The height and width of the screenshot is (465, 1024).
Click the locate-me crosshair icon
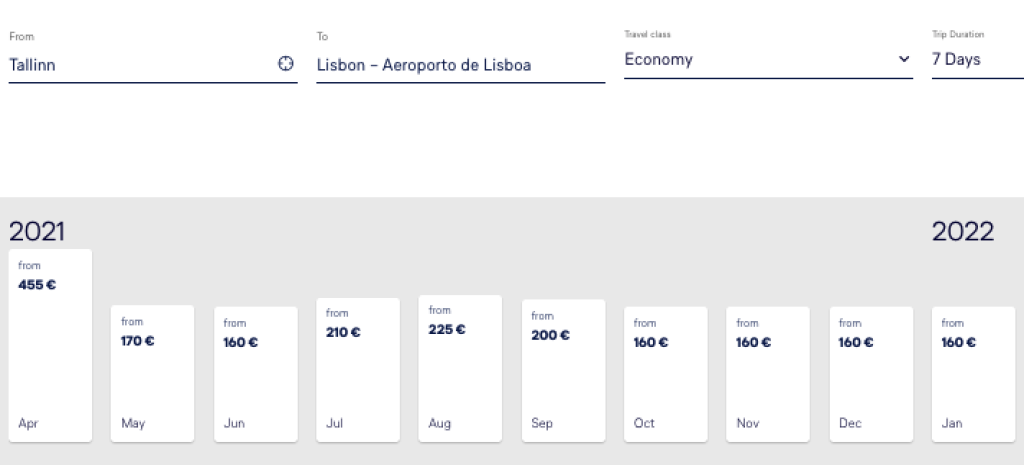286,64
